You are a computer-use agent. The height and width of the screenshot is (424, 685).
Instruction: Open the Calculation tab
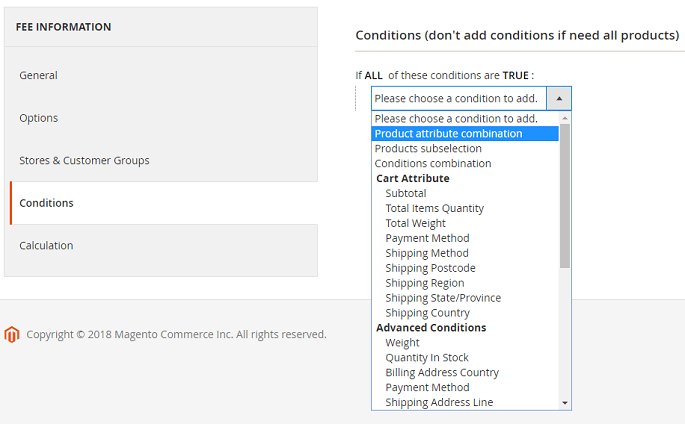[x=46, y=245]
